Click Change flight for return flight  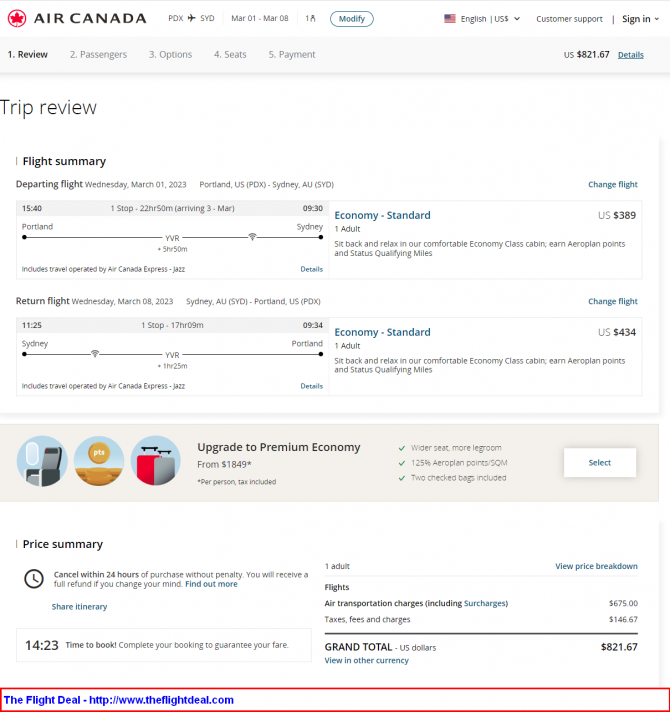click(x=613, y=301)
